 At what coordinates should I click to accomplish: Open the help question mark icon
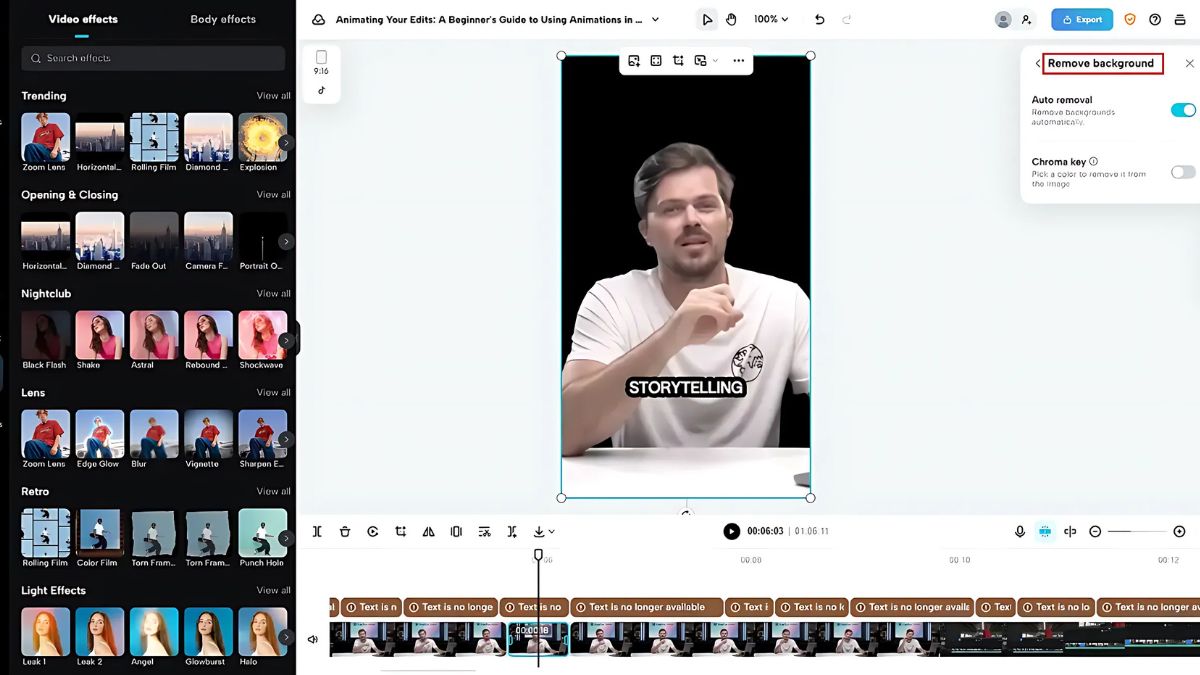pyautogui.click(x=1155, y=19)
